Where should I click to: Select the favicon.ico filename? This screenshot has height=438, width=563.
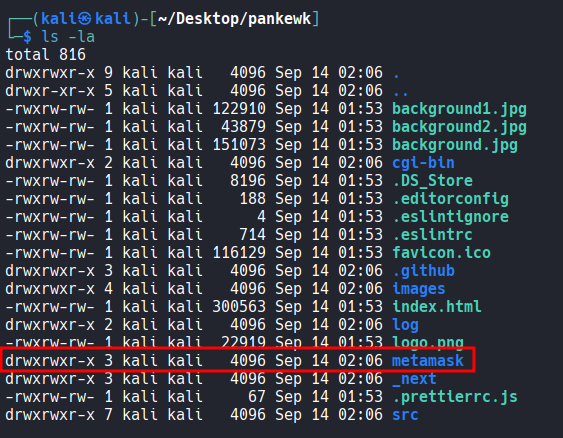click(441, 253)
